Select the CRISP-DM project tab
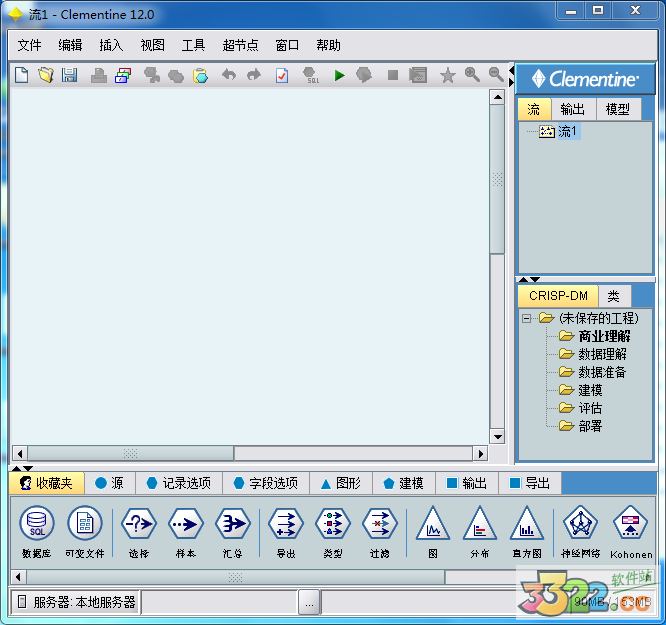Viewport: 666px width, 625px height. coord(558,296)
